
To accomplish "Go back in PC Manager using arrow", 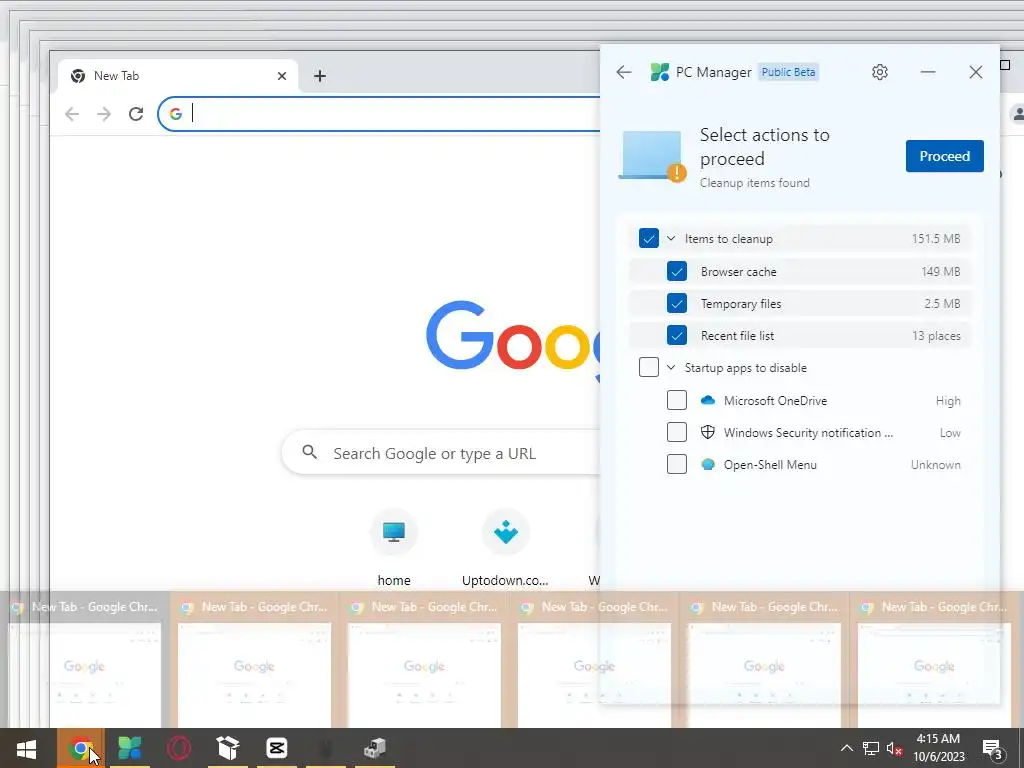I will [x=624, y=72].
